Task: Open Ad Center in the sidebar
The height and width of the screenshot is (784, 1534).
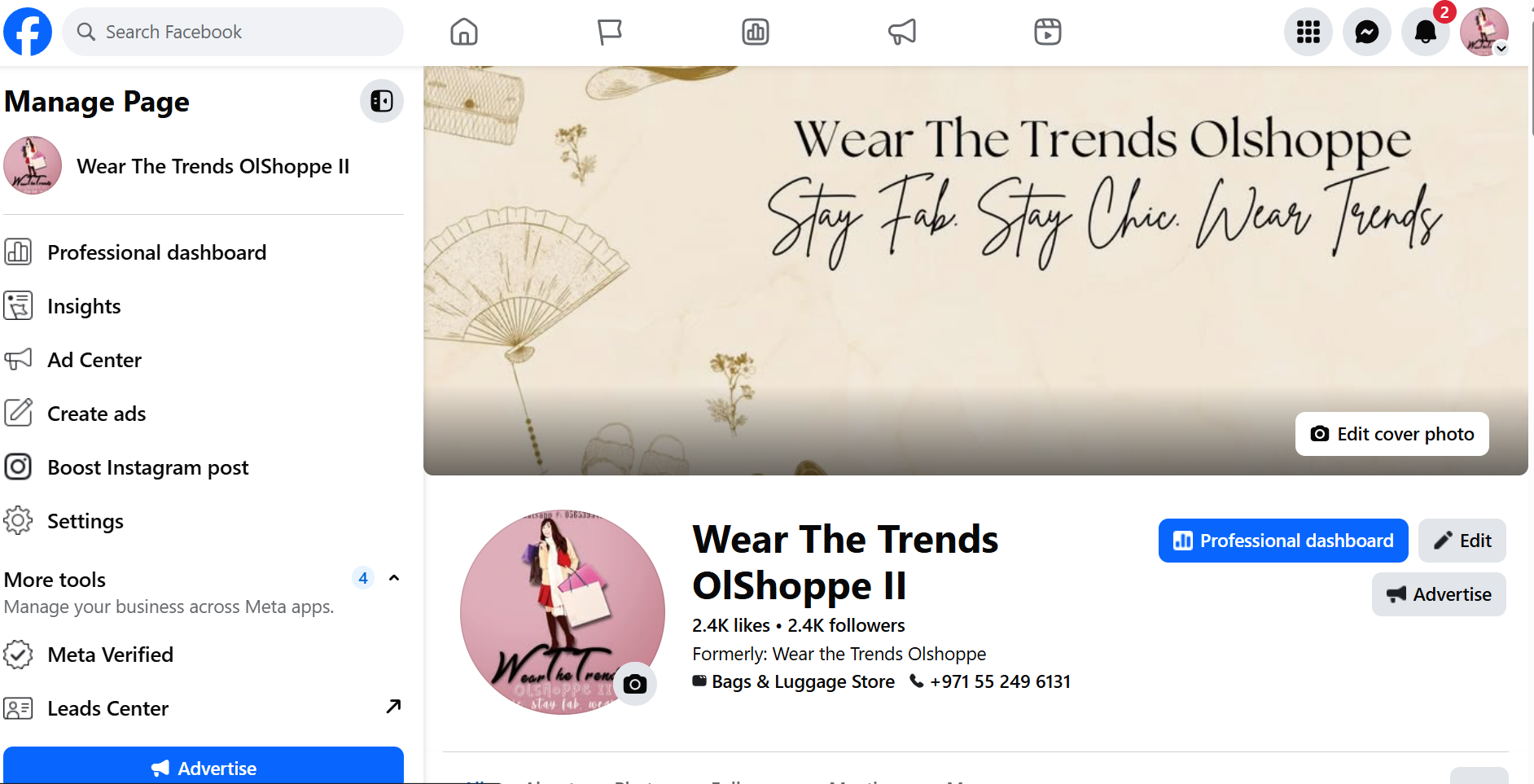Action: pos(204,360)
